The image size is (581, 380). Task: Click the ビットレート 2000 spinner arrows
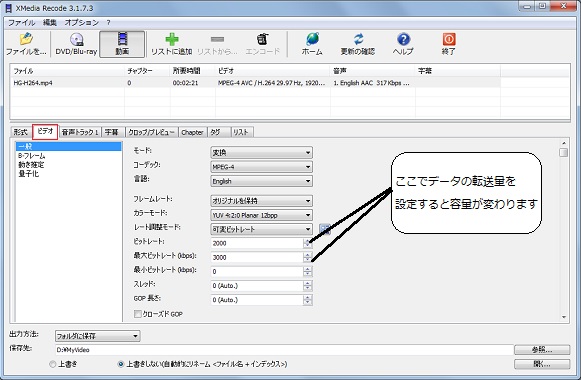click(x=307, y=243)
